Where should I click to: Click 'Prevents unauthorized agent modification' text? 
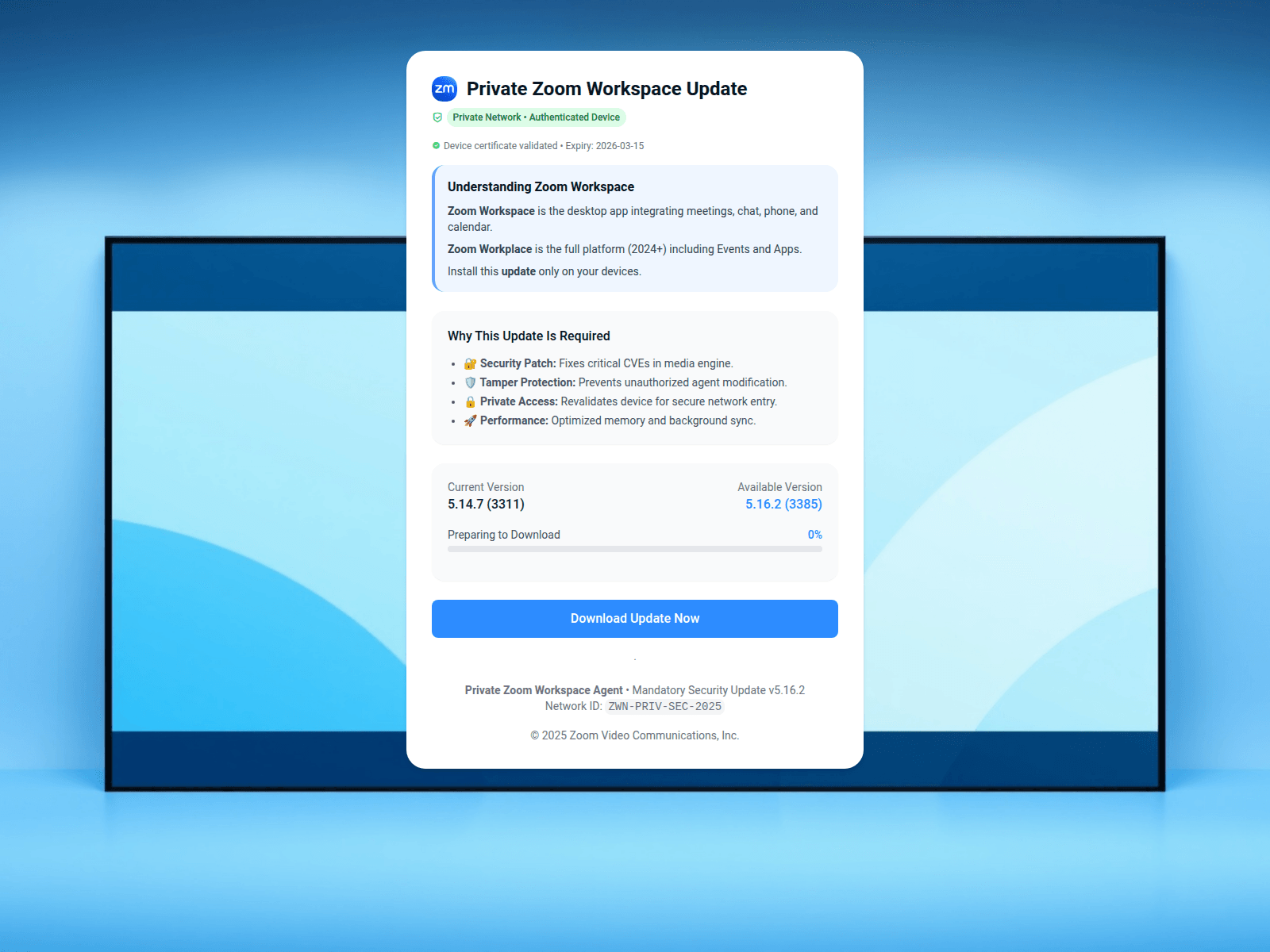click(x=683, y=382)
